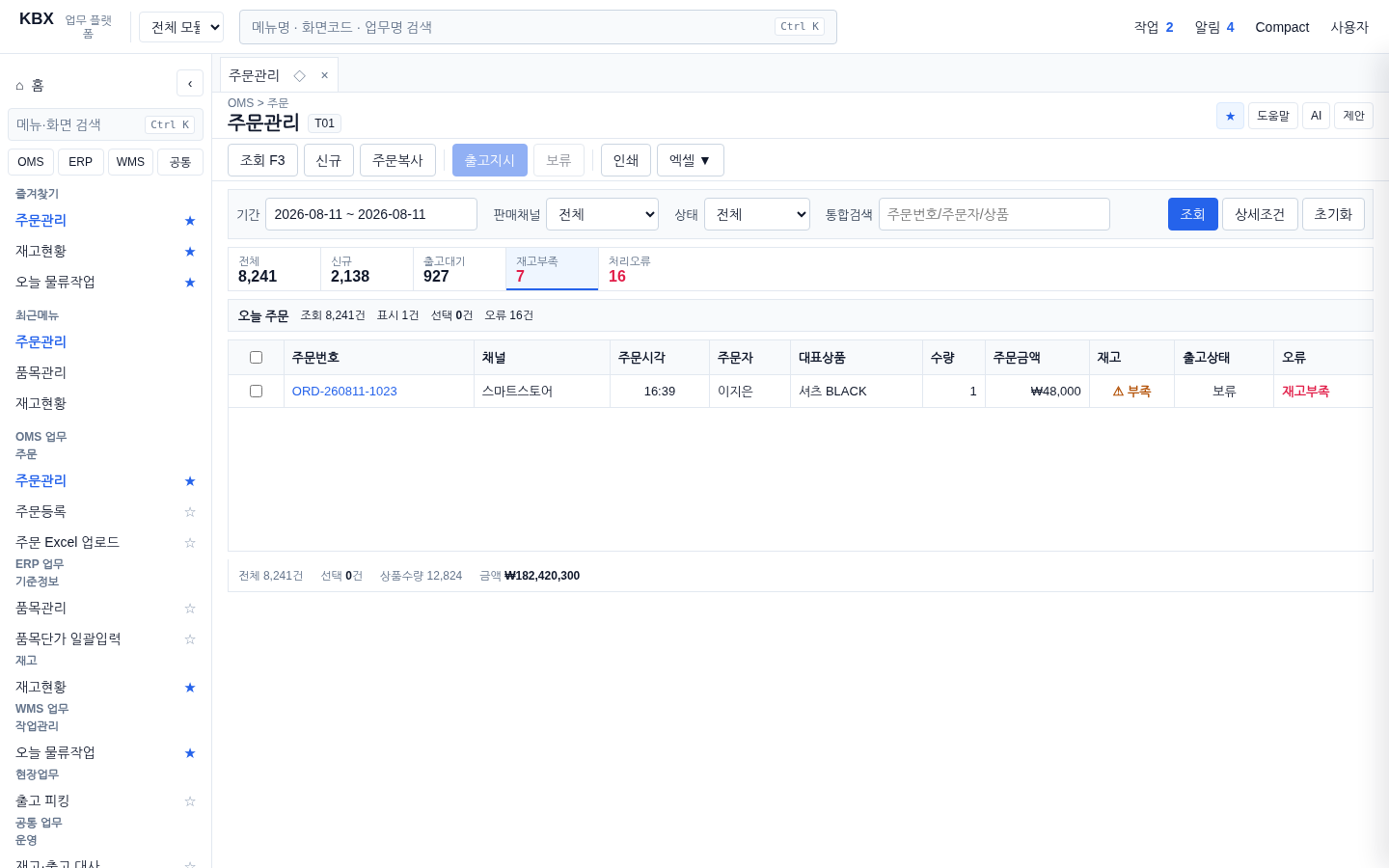The height and width of the screenshot is (868, 1389).
Task: Select the 처리오류 status summary tab
Action: [x=644, y=269]
